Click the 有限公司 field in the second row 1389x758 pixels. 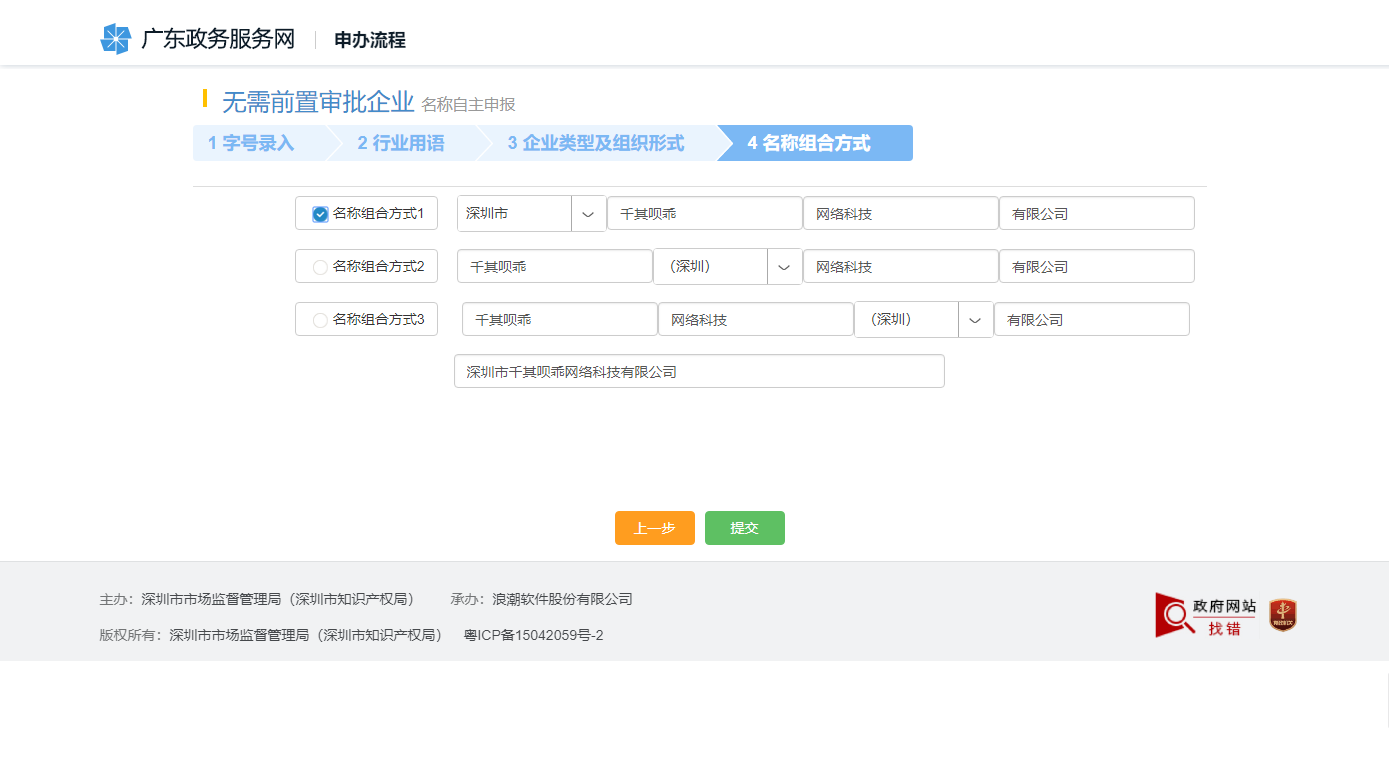(1096, 266)
